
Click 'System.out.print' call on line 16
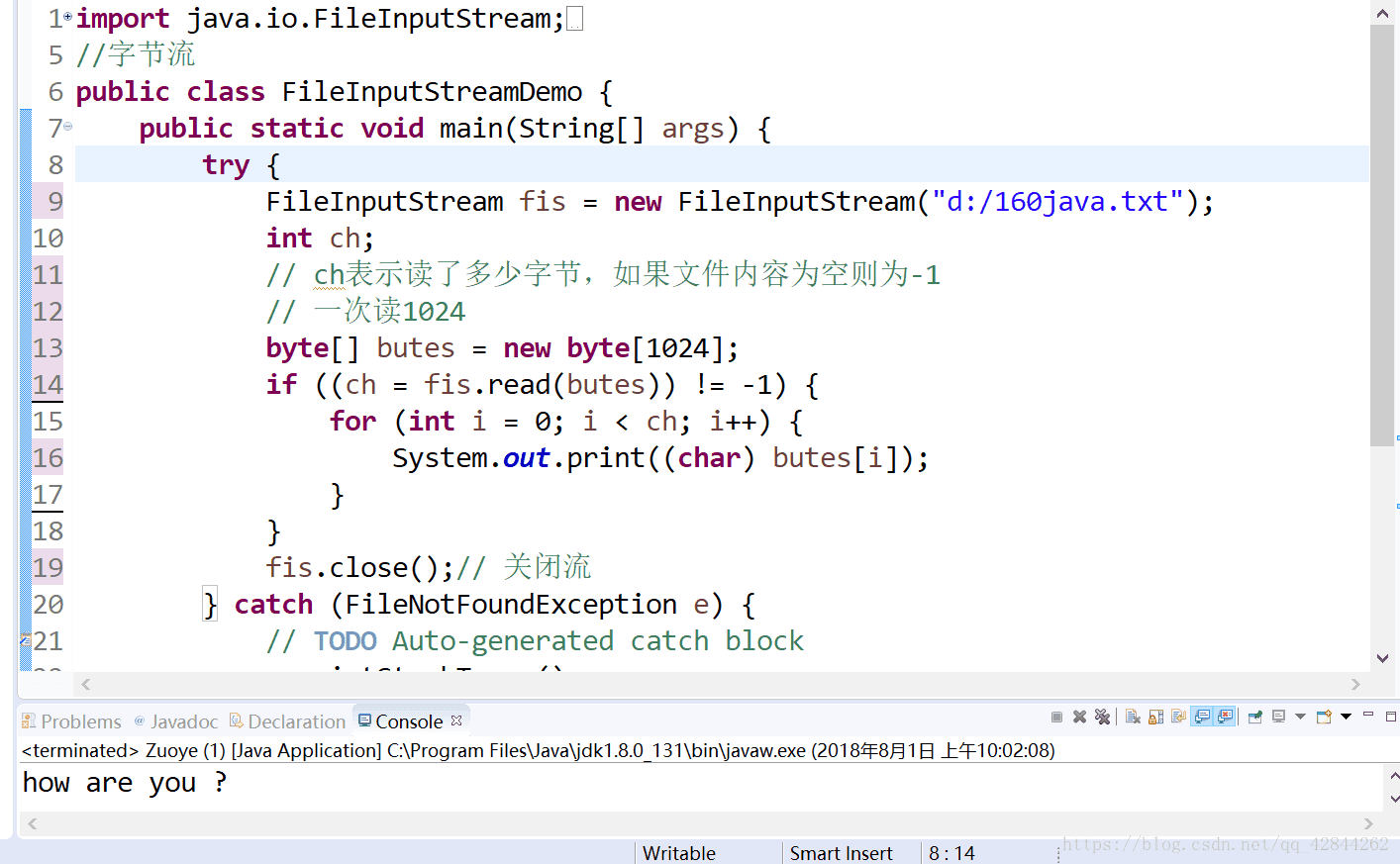(519, 458)
